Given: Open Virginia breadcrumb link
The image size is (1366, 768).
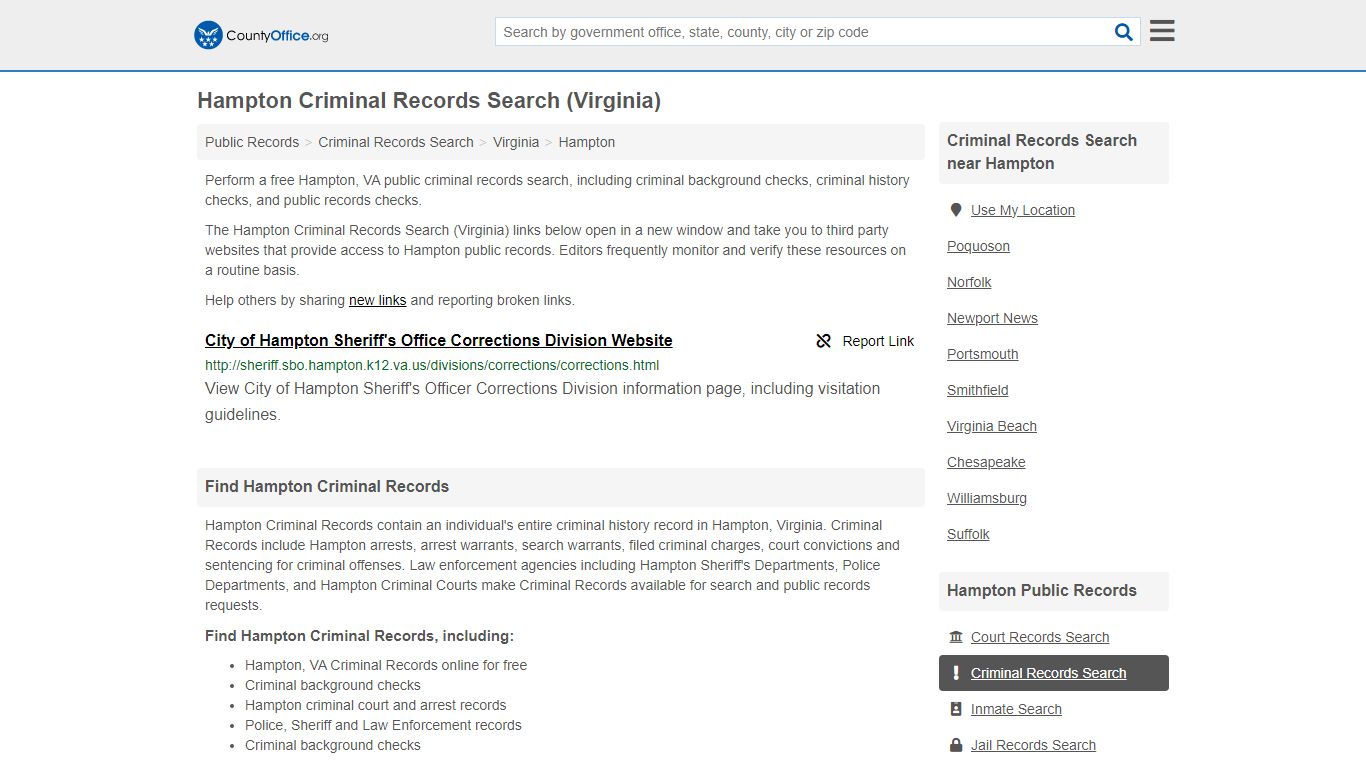Looking at the screenshot, I should (x=516, y=142).
